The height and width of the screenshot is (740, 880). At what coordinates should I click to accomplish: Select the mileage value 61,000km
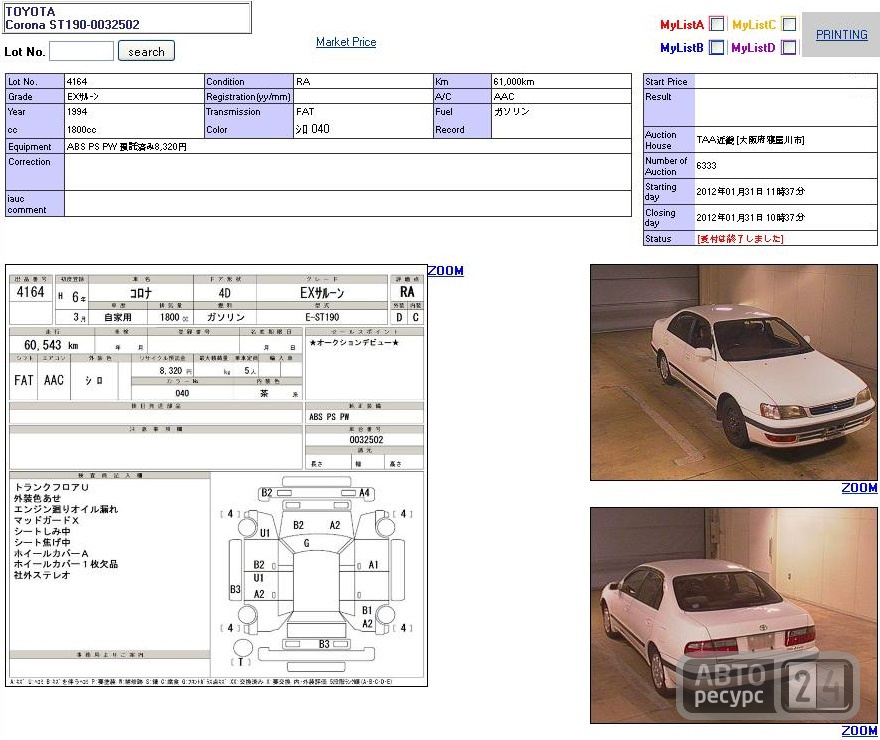coord(514,82)
